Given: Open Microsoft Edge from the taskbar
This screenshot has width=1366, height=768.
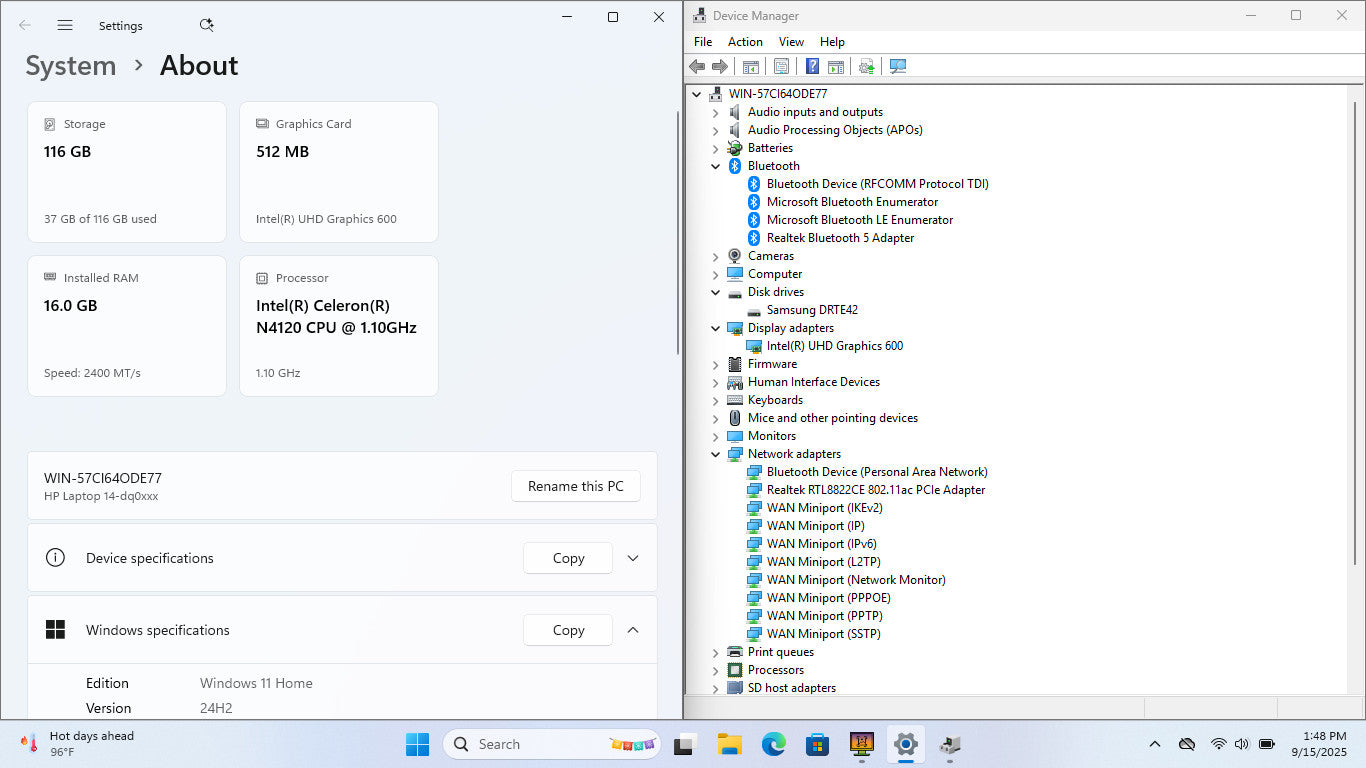Looking at the screenshot, I should (773, 744).
